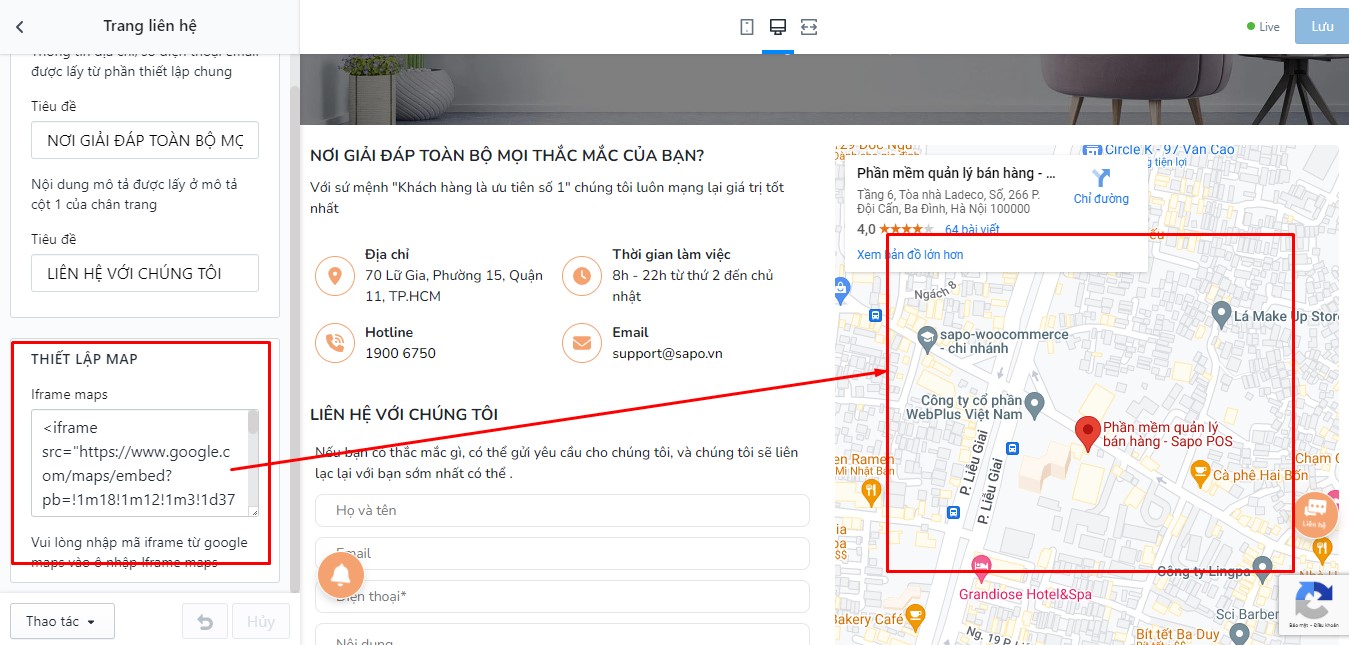Click the Grandiose Hotel&Spa map pin
The height and width of the screenshot is (645, 1349).
(981, 567)
